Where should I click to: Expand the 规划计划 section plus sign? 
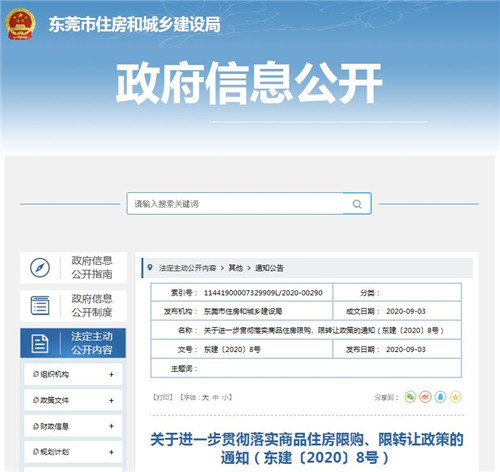point(111,452)
